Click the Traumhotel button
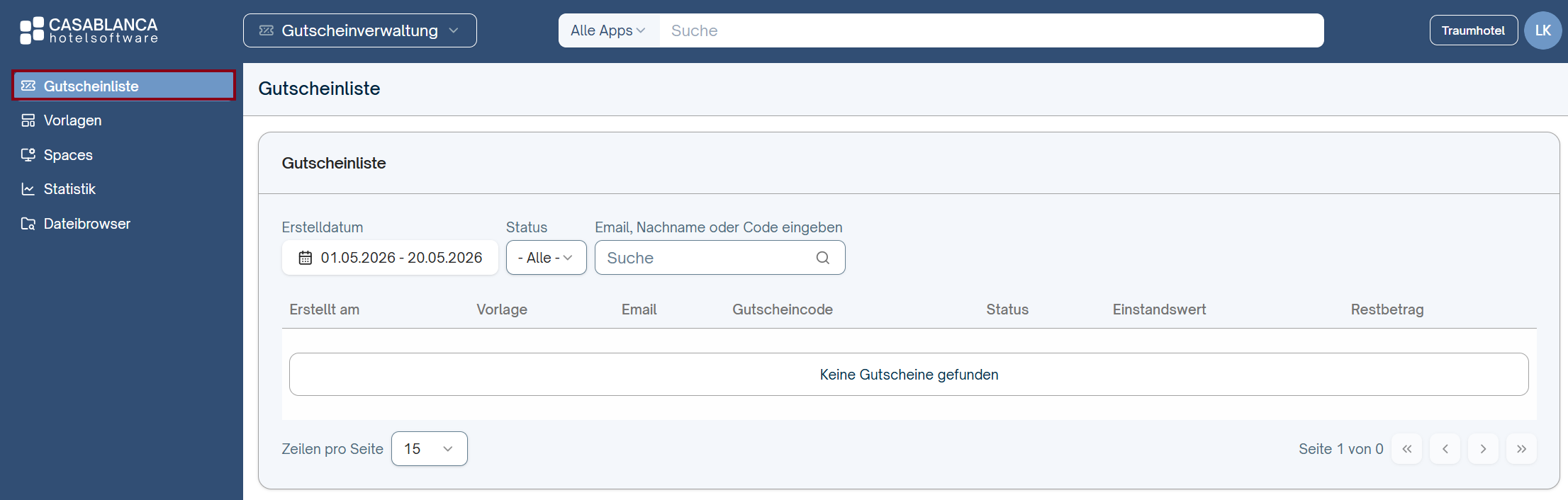1568x500 pixels. coord(1473,30)
